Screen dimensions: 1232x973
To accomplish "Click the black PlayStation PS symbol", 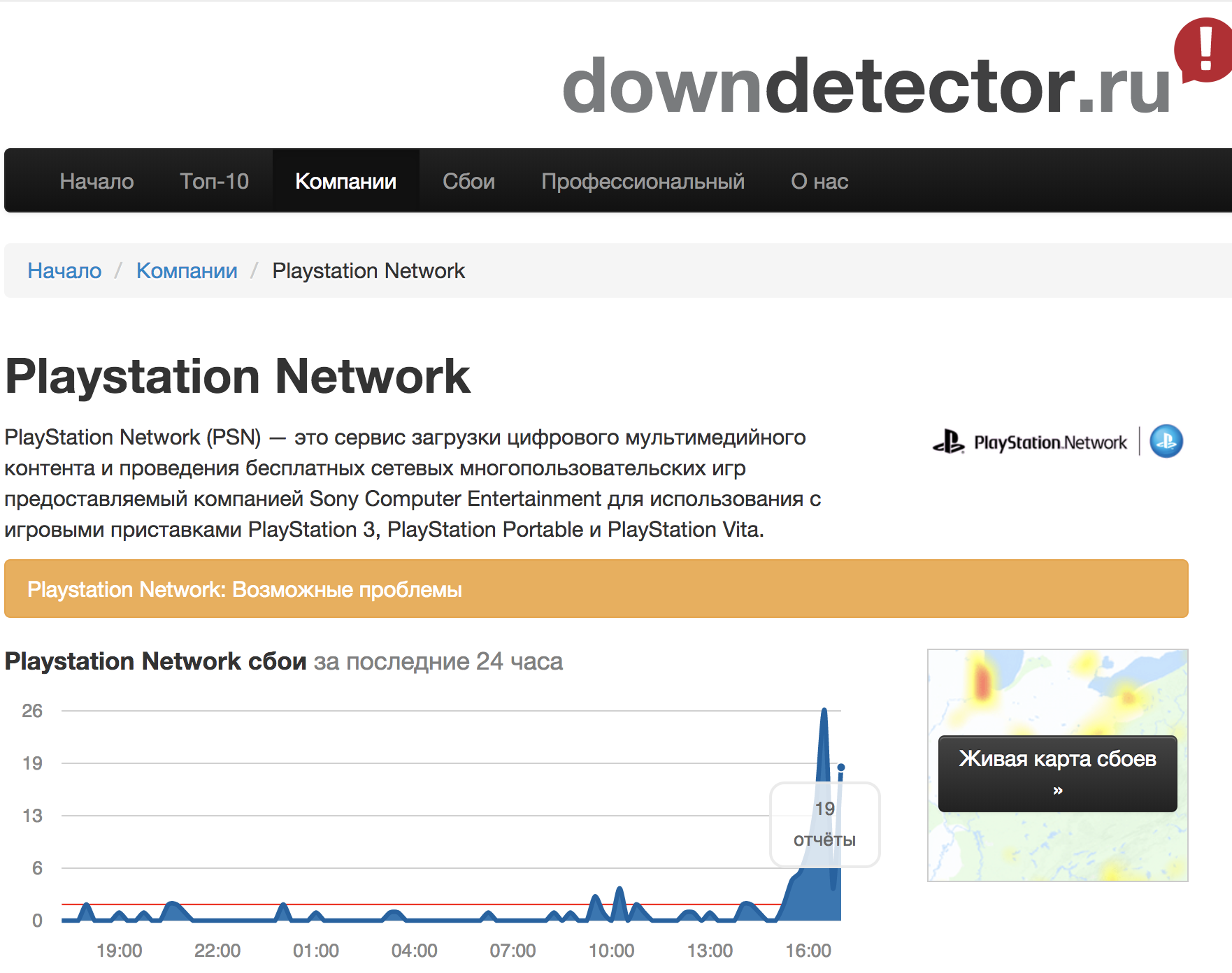I will (x=949, y=442).
